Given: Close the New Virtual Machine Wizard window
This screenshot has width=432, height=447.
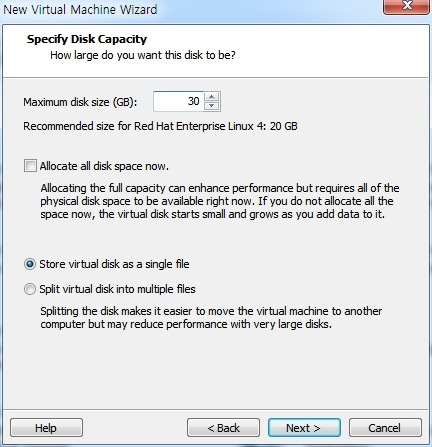Looking at the screenshot, I should point(406,6).
